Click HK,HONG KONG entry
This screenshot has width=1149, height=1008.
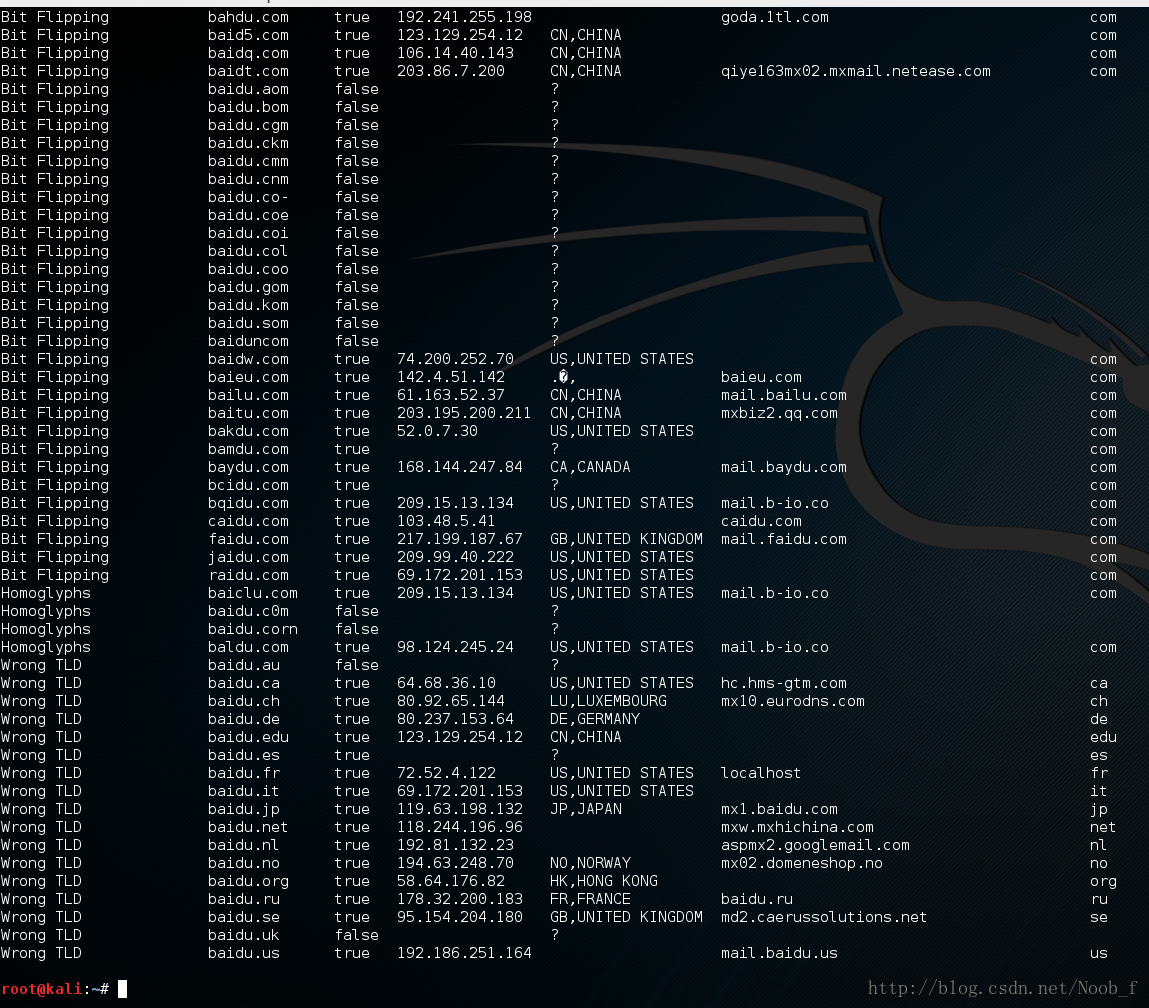[604, 881]
